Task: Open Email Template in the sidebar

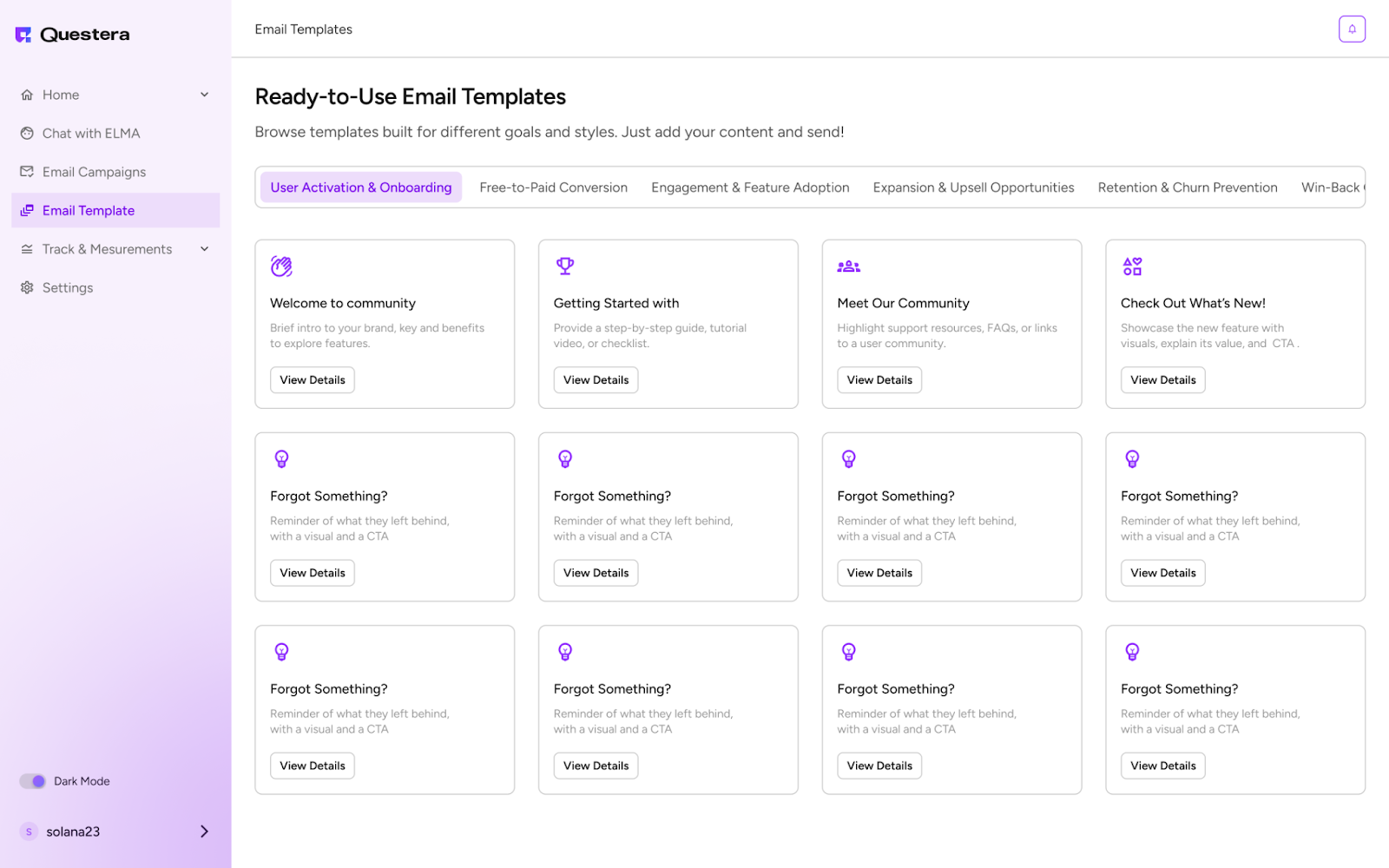Action: (x=89, y=210)
